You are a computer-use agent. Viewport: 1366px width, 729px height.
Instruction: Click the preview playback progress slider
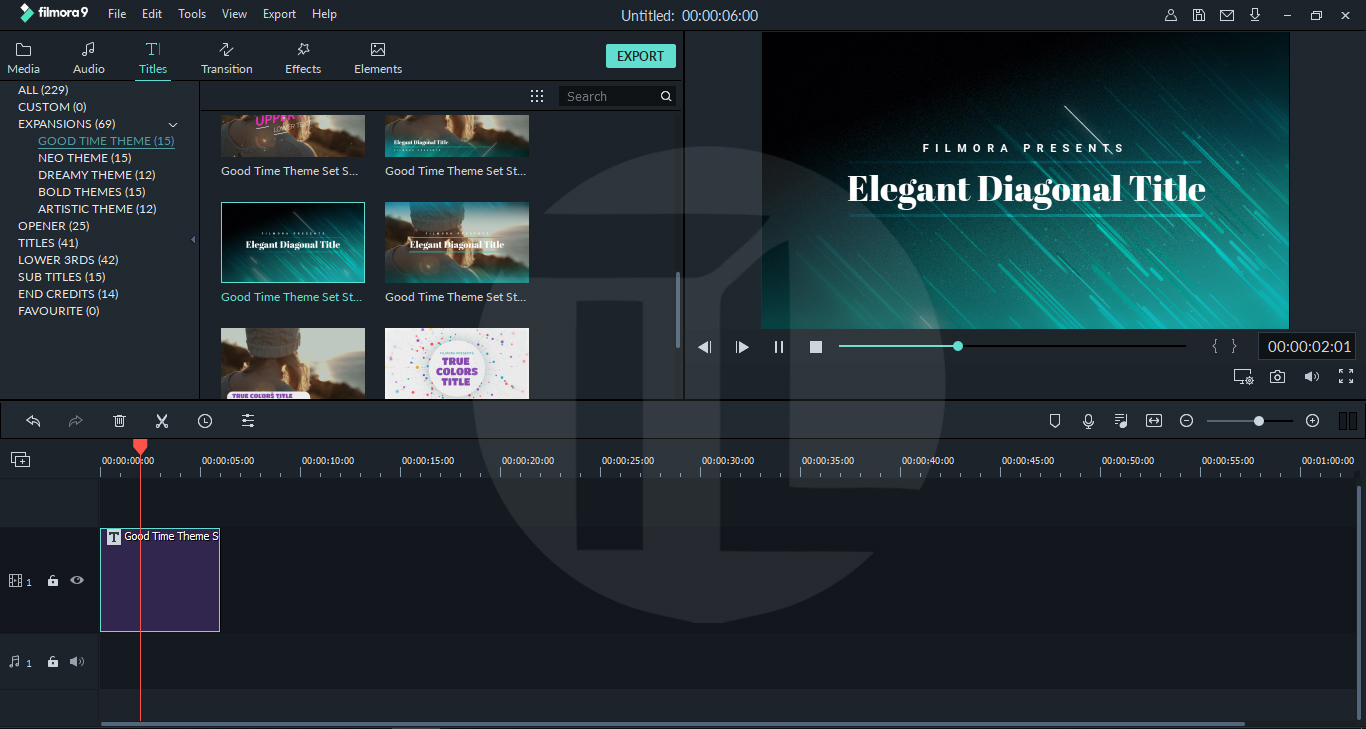click(x=1012, y=346)
